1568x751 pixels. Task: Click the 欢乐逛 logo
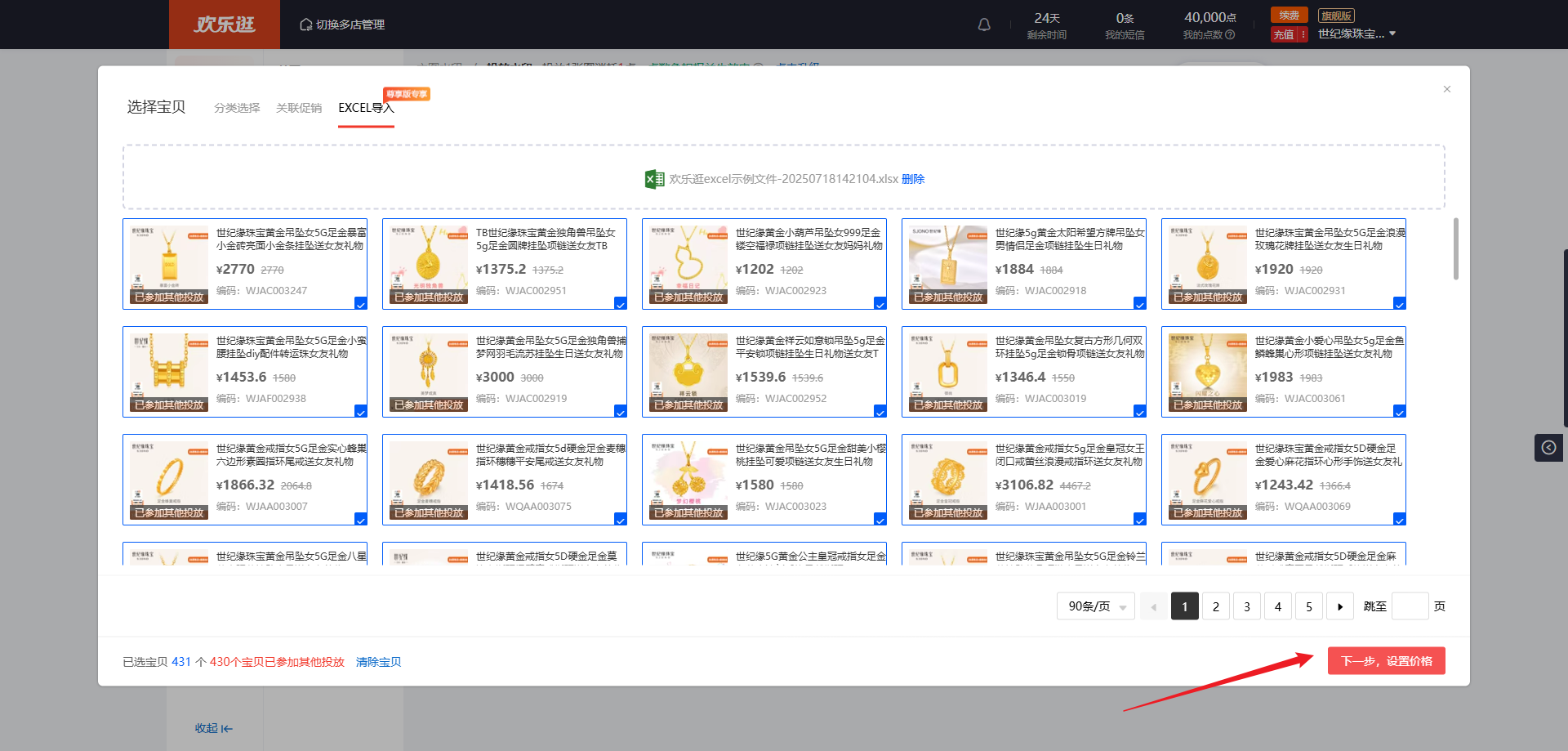(x=225, y=25)
